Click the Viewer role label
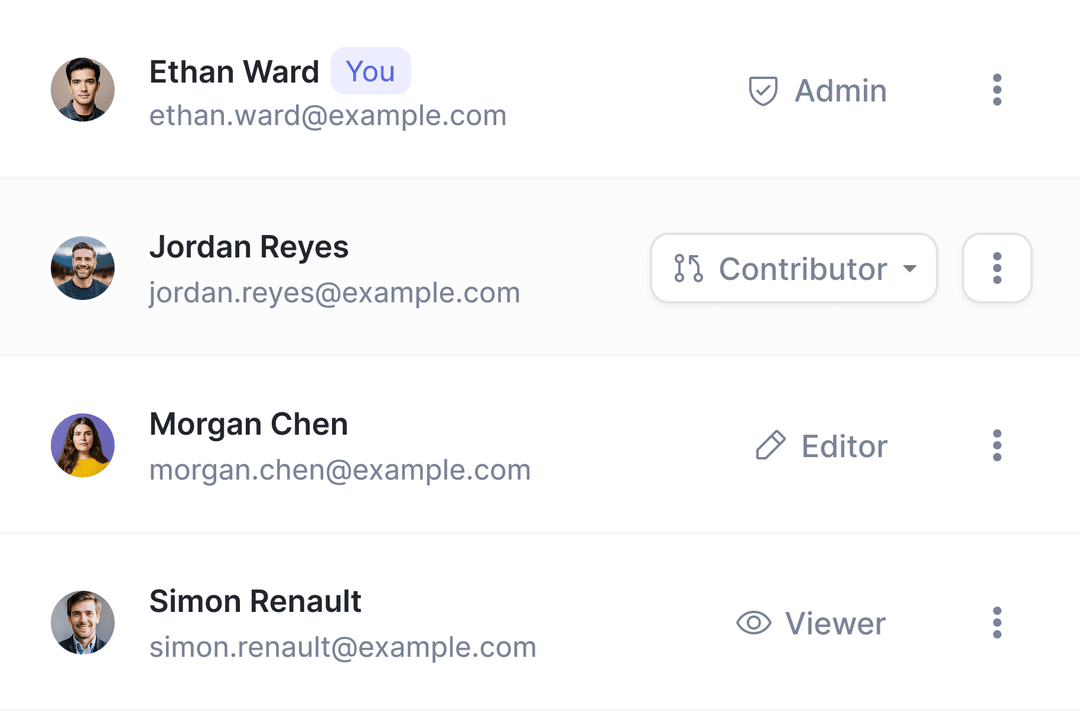Viewport: 1080px width, 711px height. tap(835, 623)
